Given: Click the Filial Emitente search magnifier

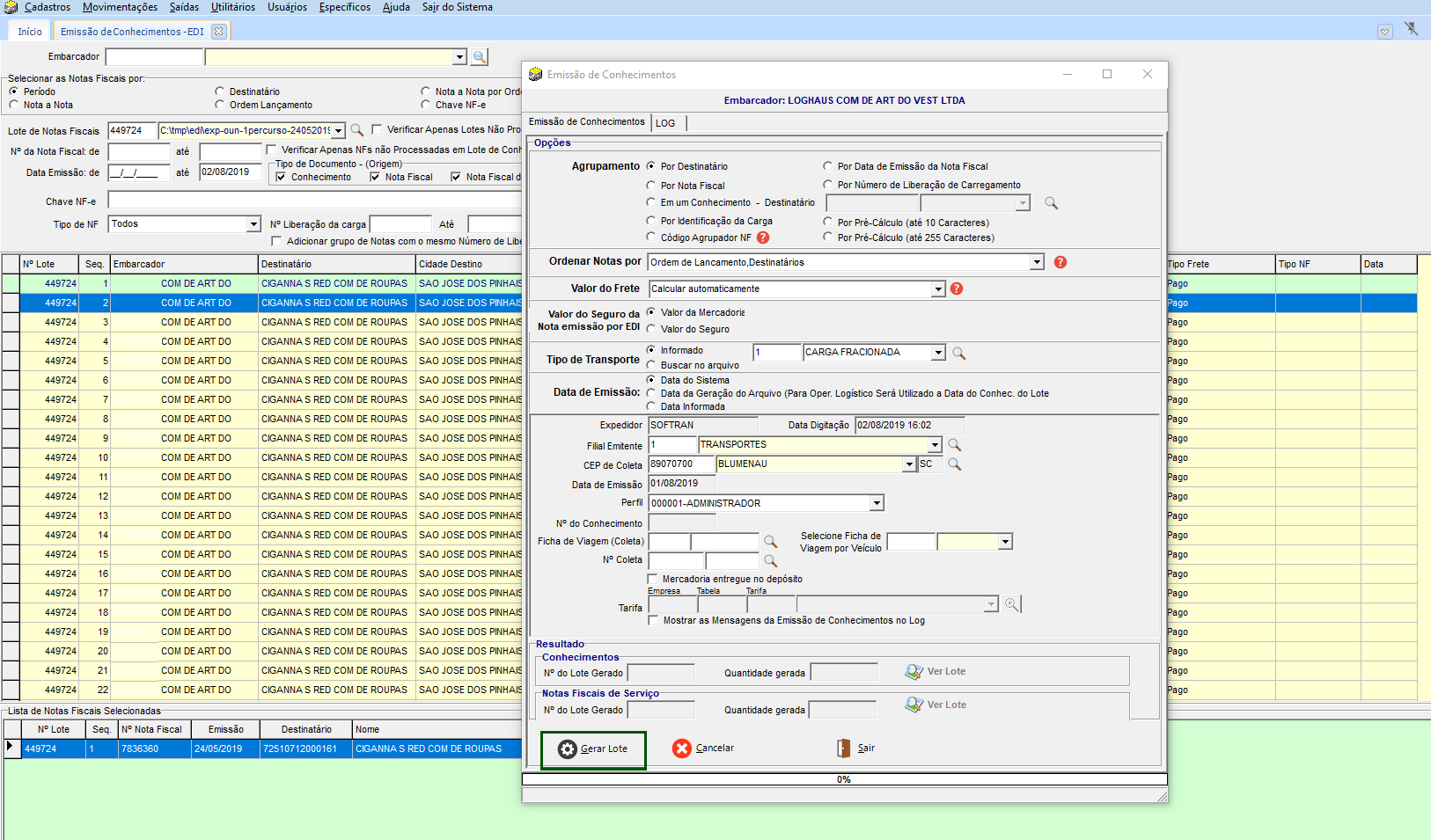Looking at the screenshot, I should [954, 445].
